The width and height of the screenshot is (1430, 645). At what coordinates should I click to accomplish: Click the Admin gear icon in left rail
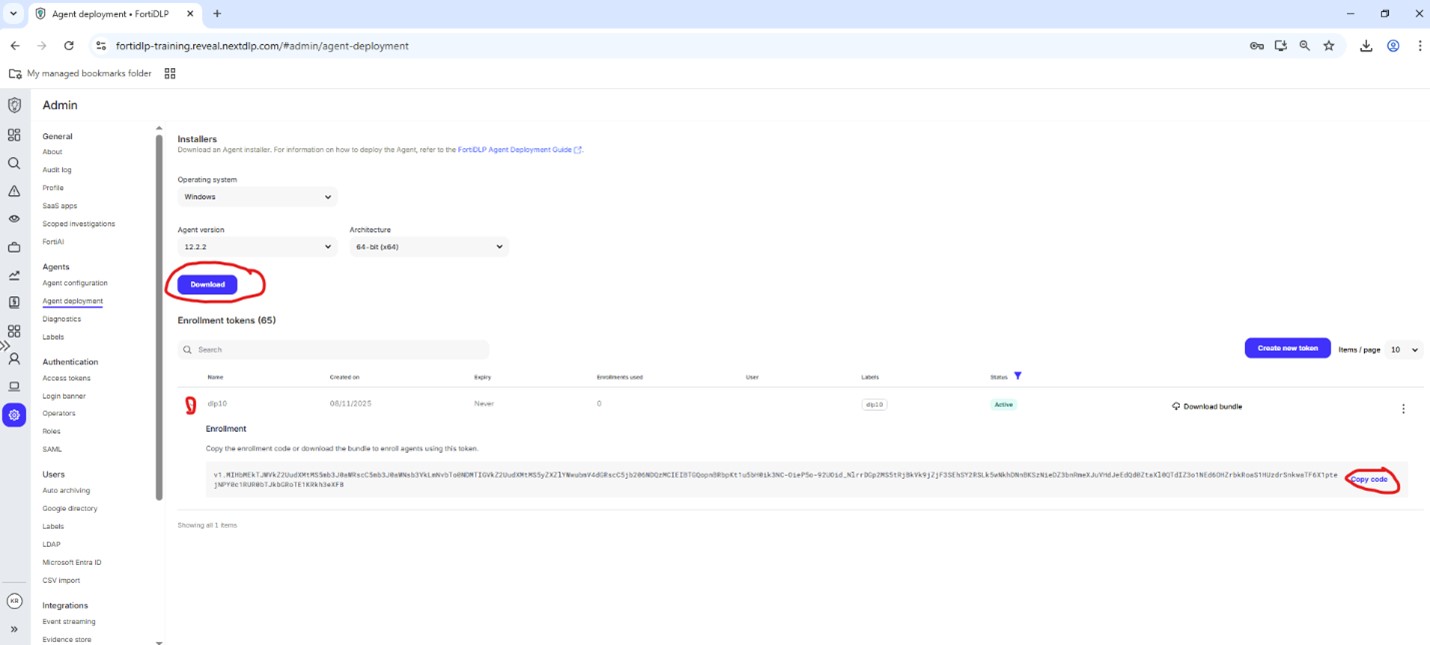click(14, 415)
